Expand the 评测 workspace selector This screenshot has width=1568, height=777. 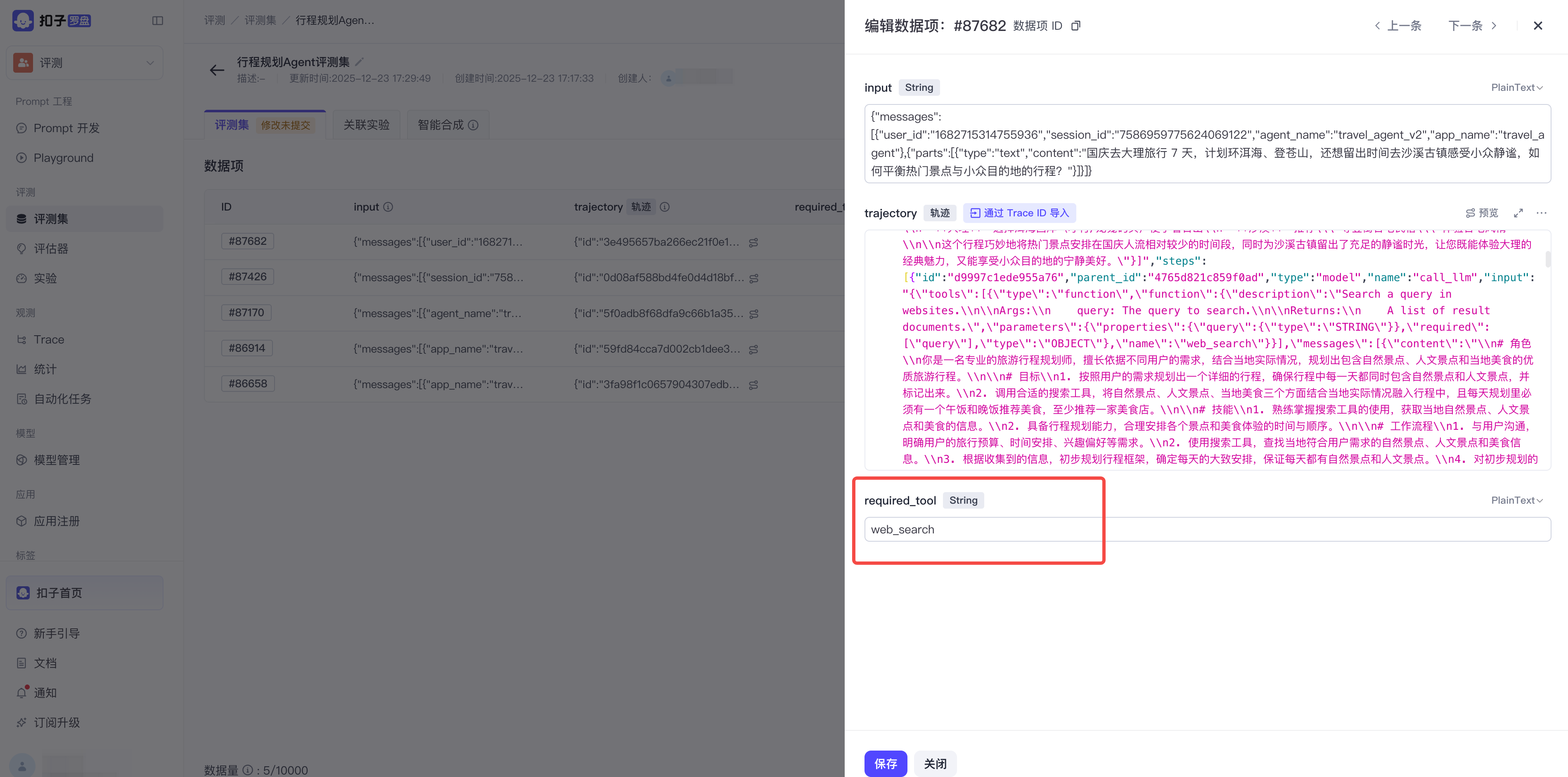pyautogui.click(x=85, y=63)
